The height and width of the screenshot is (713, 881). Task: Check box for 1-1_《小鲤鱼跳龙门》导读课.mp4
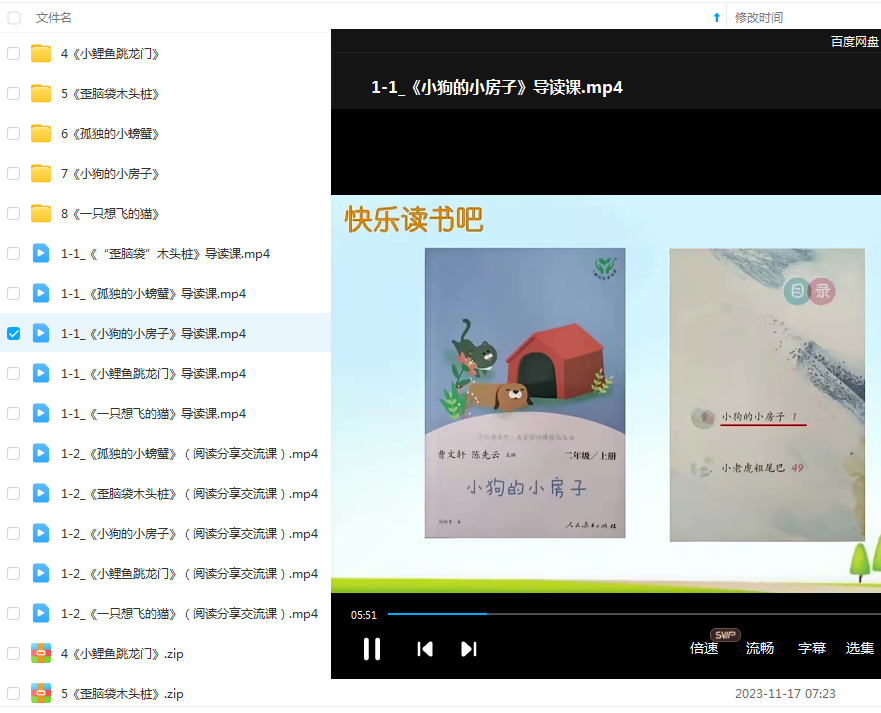[13, 374]
